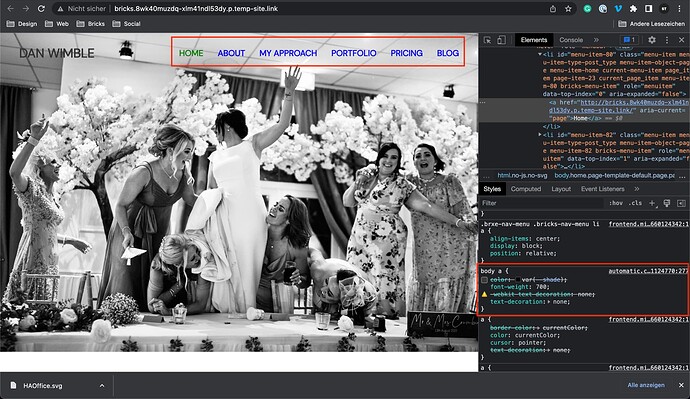Open the PORTFOLIO page link

(x=353, y=53)
